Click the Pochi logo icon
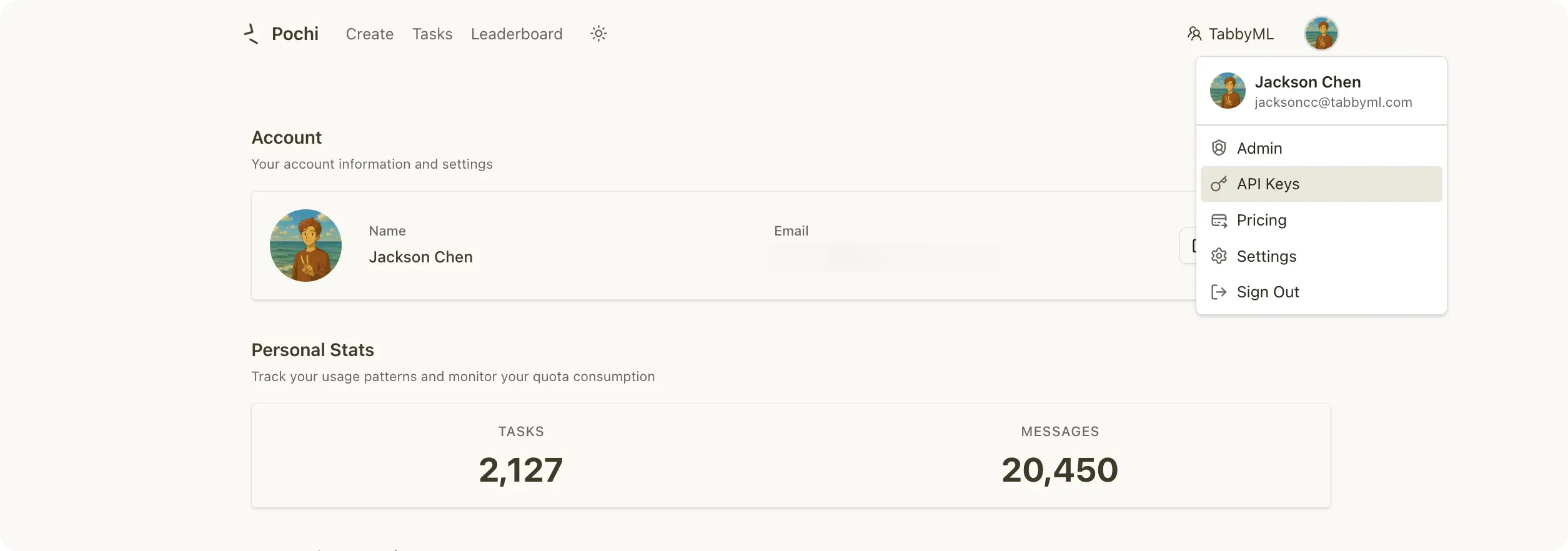This screenshot has height=551, width=1568. (x=251, y=34)
